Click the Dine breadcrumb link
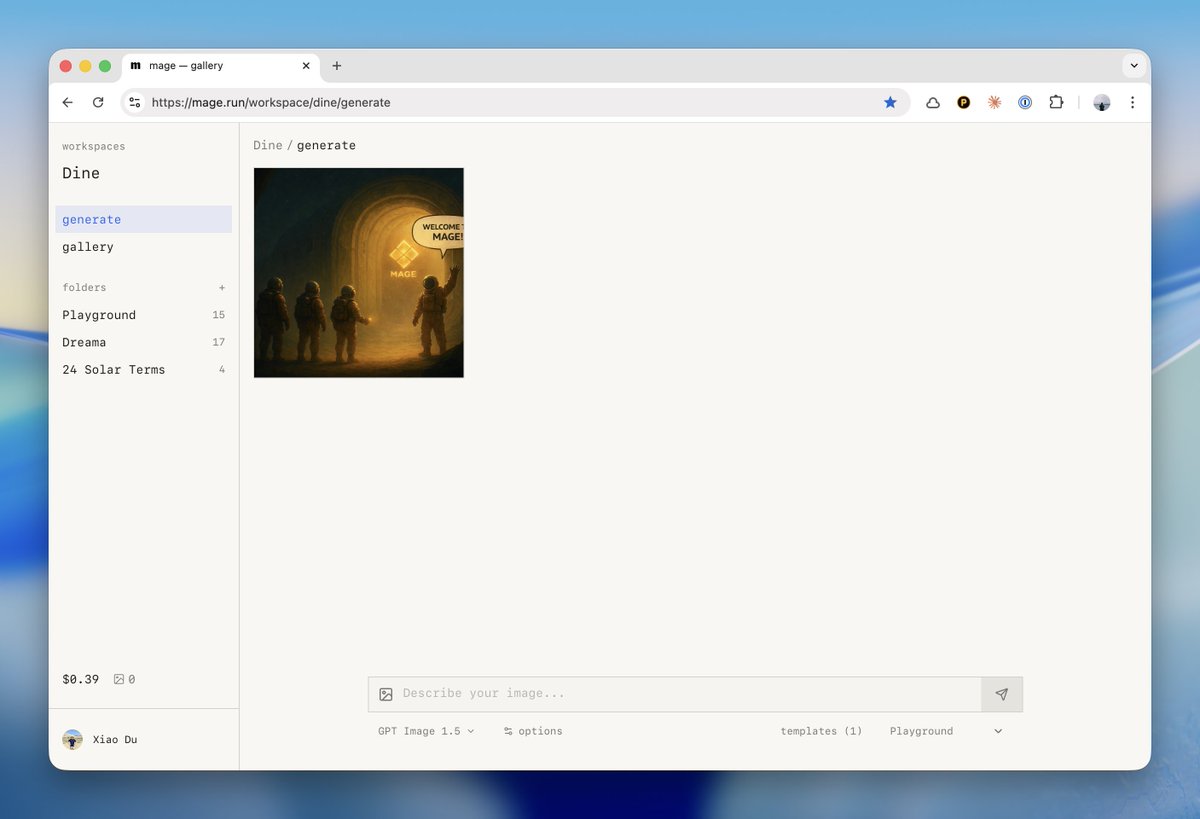This screenshot has width=1200, height=819. [268, 145]
